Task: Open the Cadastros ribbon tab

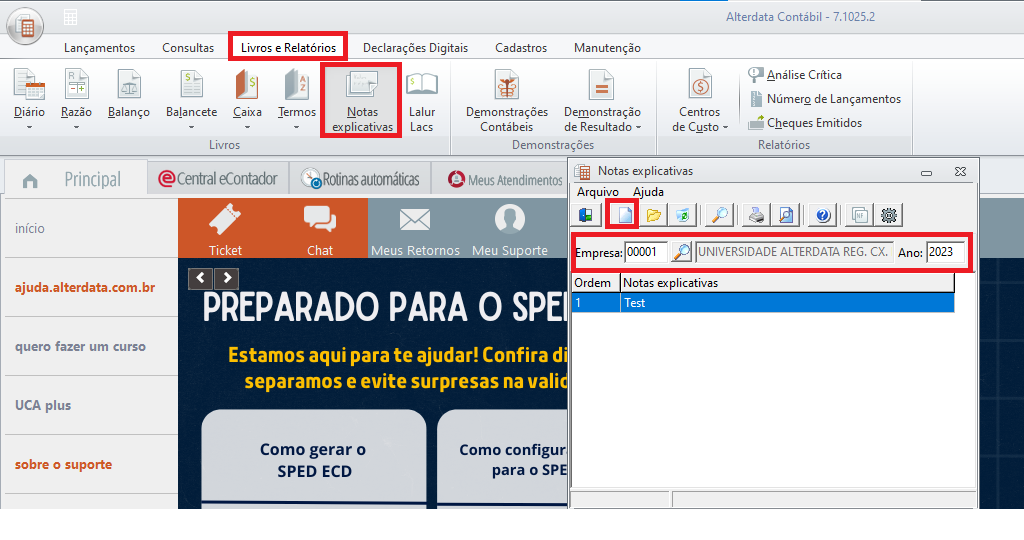Action: coord(521,48)
